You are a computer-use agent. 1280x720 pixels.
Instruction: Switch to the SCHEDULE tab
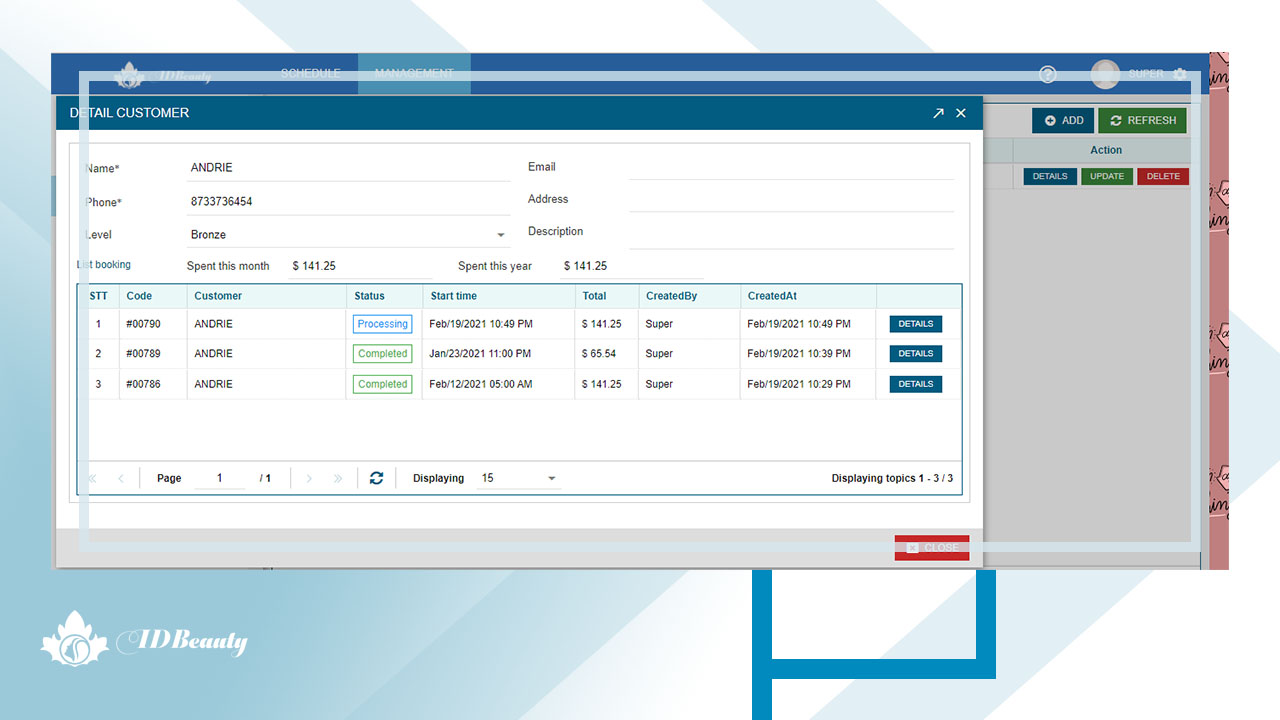click(310, 74)
